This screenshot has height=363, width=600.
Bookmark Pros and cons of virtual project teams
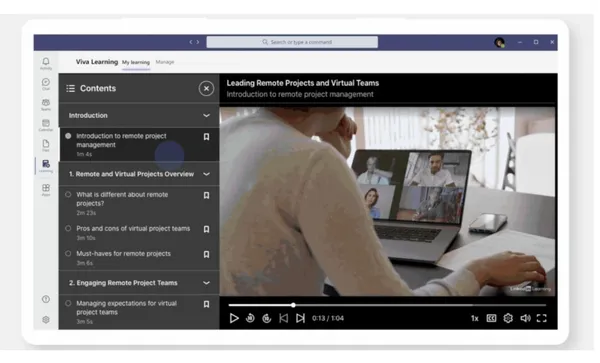pos(206,229)
